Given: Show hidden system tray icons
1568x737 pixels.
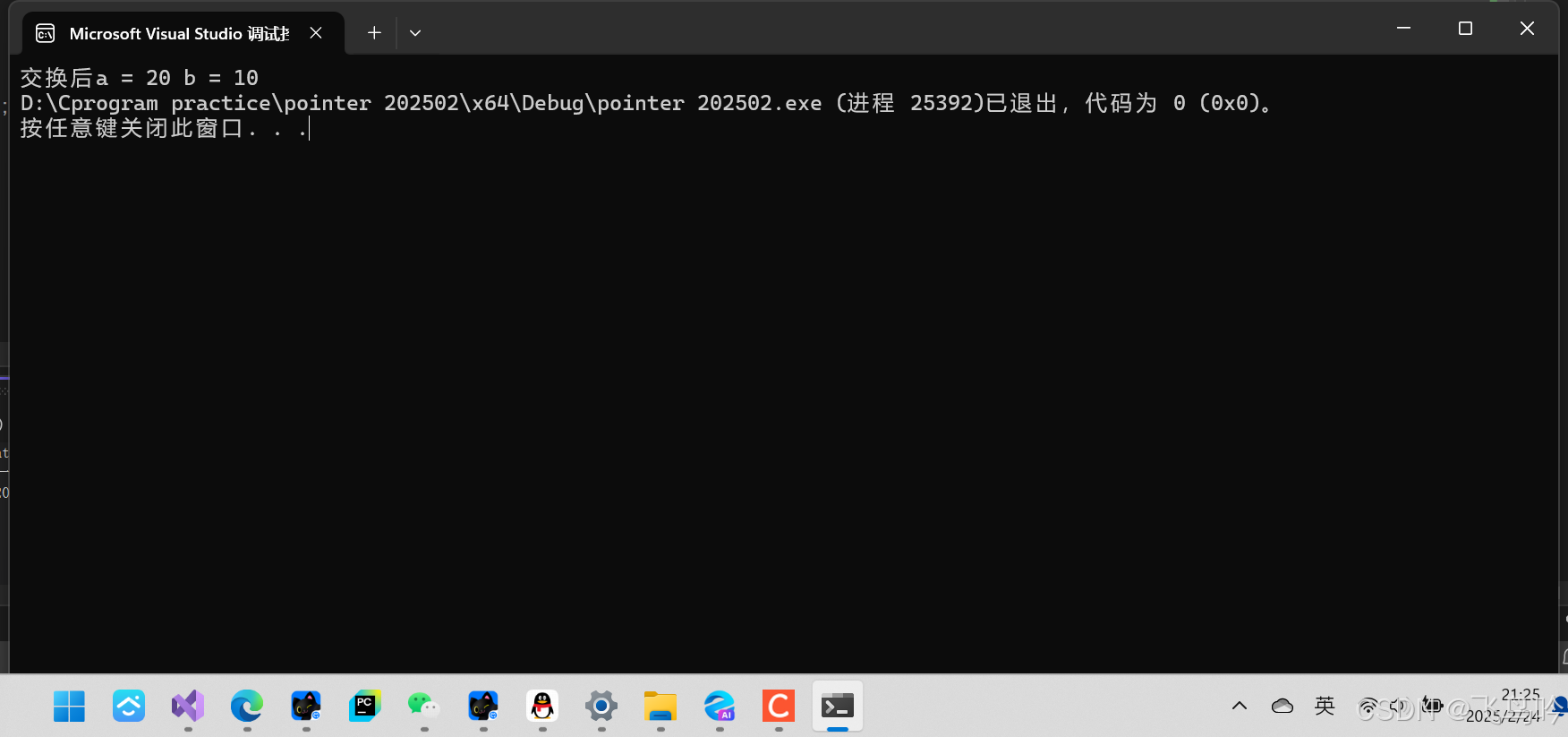Looking at the screenshot, I should coord(1240,707).
